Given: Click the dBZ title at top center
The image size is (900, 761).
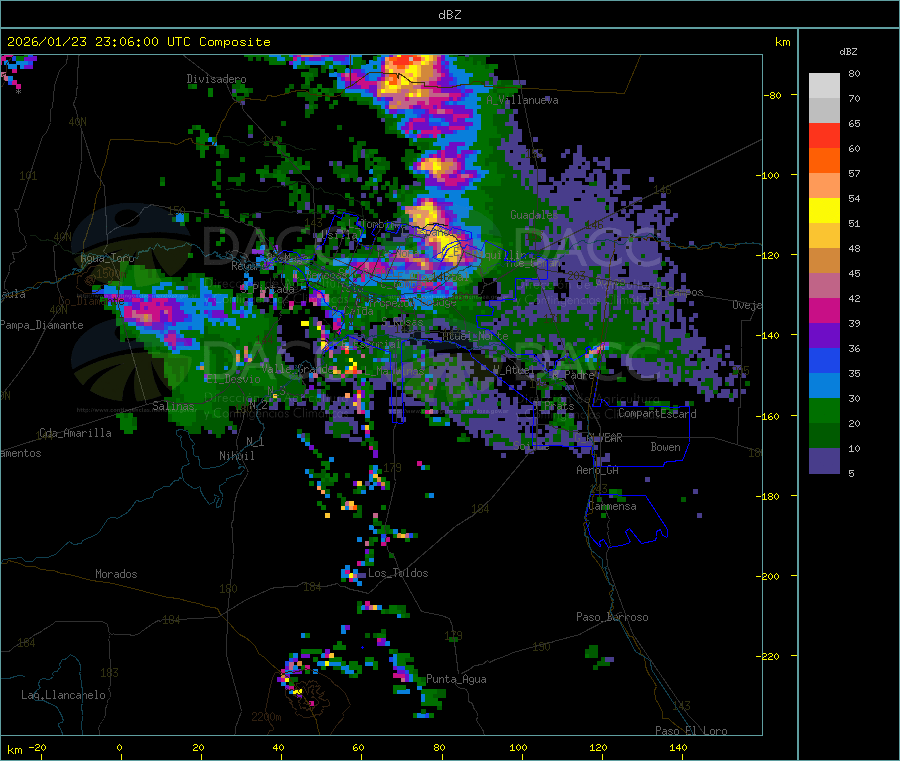Looking at the screenshot, I should (x=449, y=15).
